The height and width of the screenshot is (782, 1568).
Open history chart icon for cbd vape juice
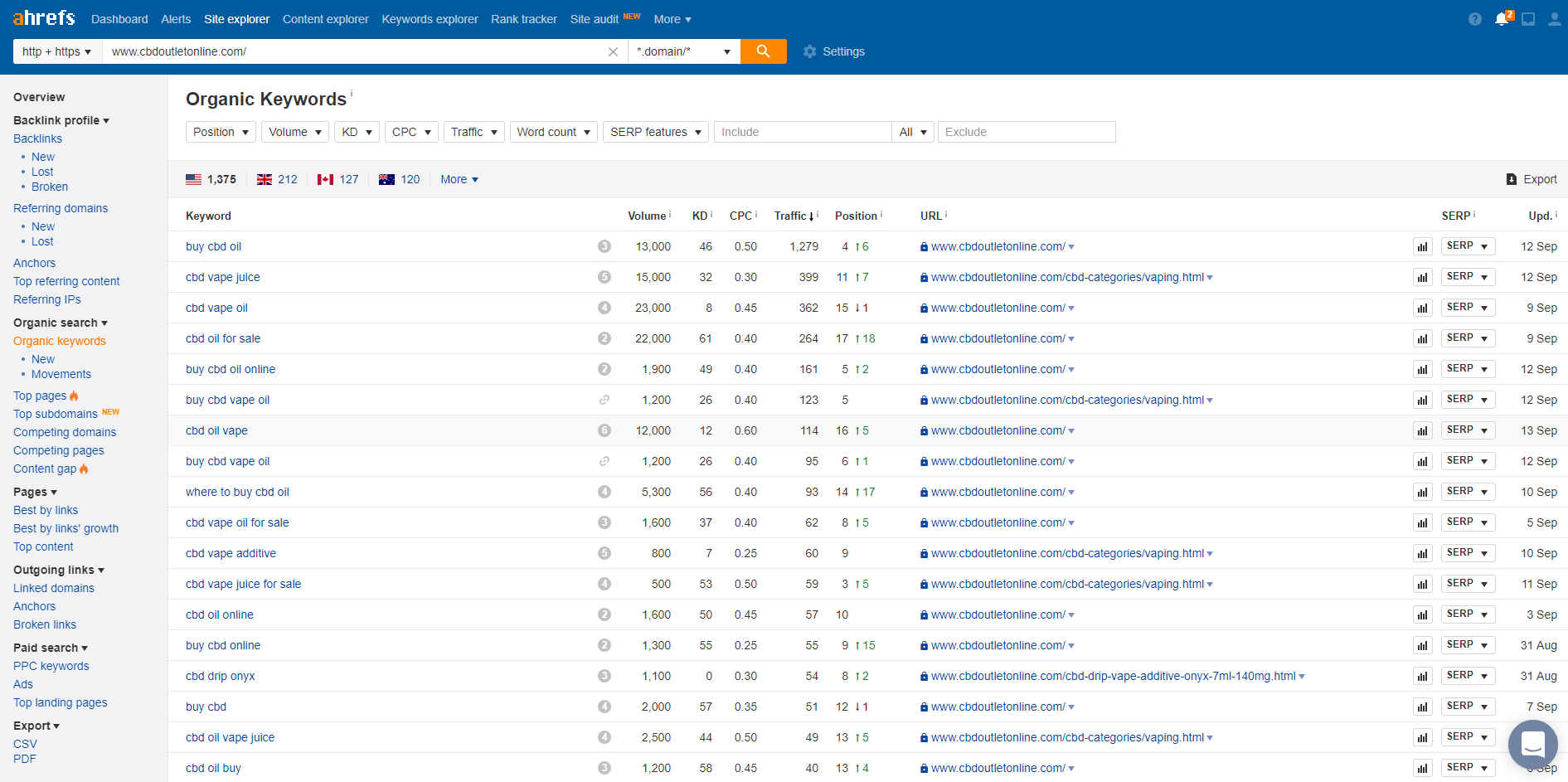[x=1423, y=278]
